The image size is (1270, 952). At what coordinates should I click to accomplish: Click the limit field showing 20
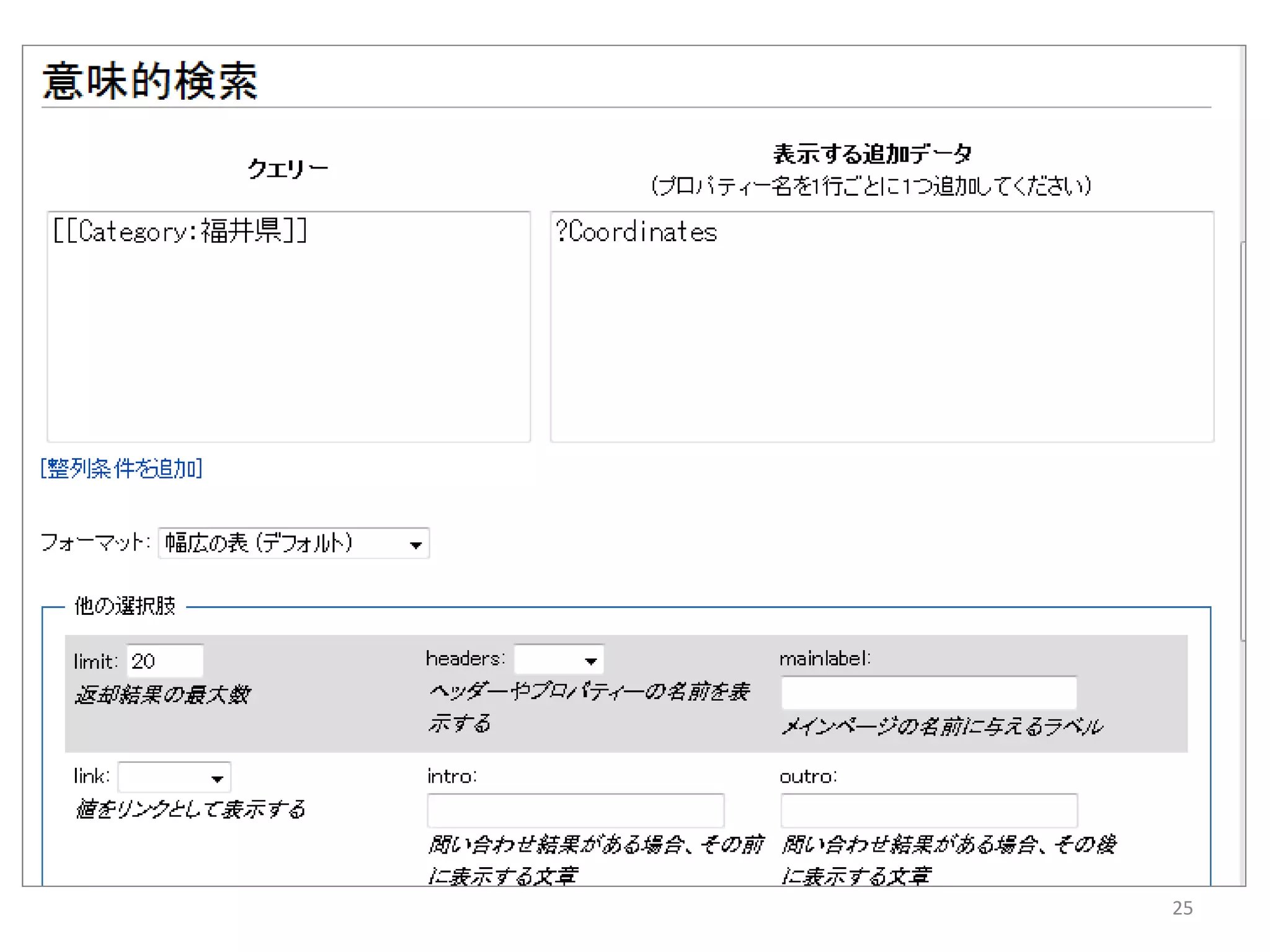point(164,661)
